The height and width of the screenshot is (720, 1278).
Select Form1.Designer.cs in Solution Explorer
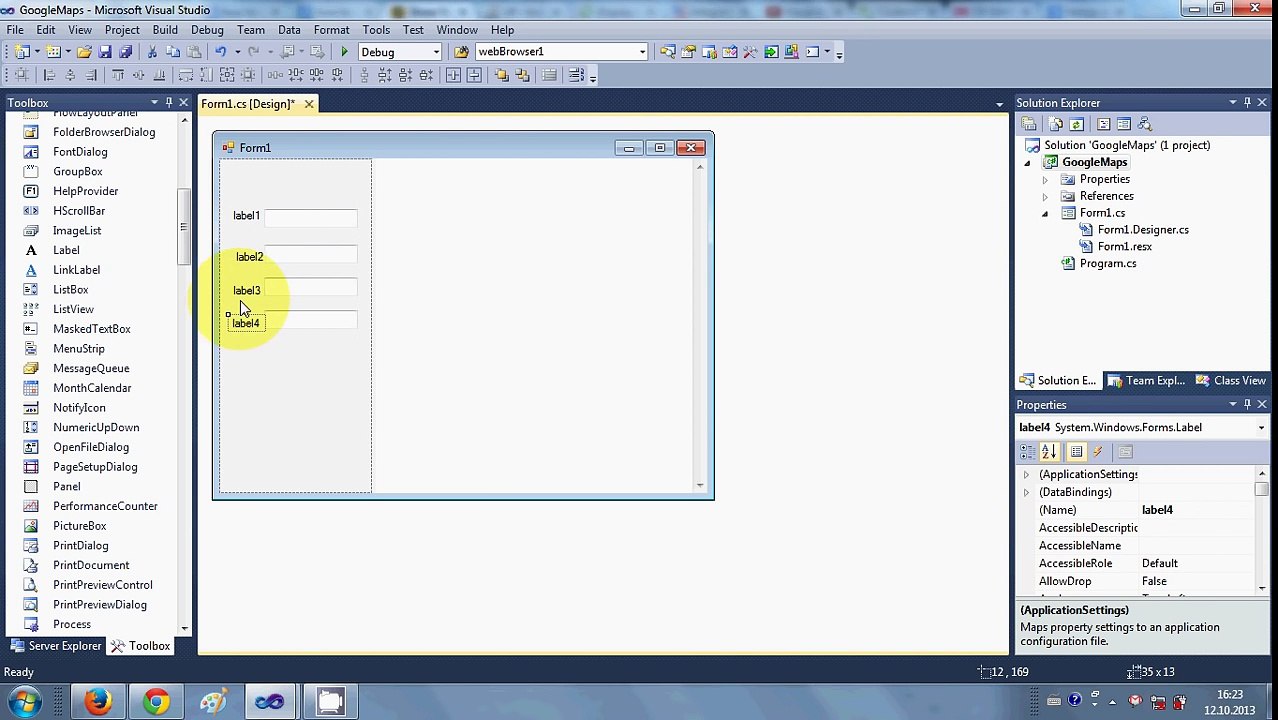(x=1143, y=230)
